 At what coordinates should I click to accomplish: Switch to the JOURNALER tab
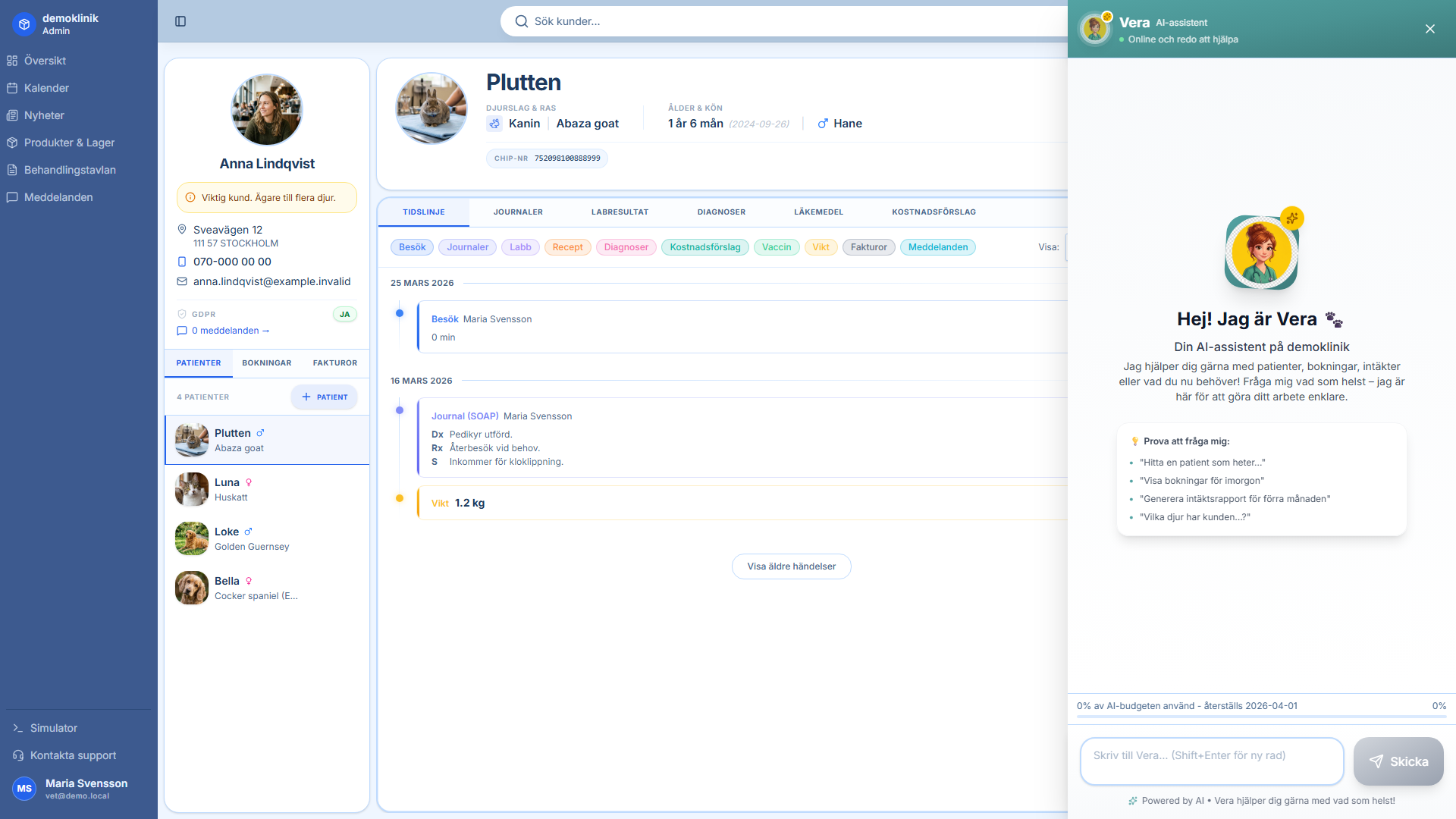pyautogui.click(x=517, y=212)
